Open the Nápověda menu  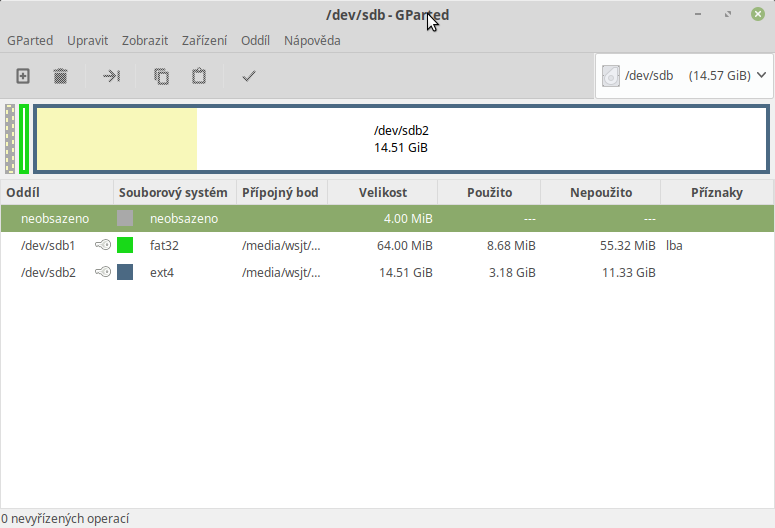coord(312,41)
